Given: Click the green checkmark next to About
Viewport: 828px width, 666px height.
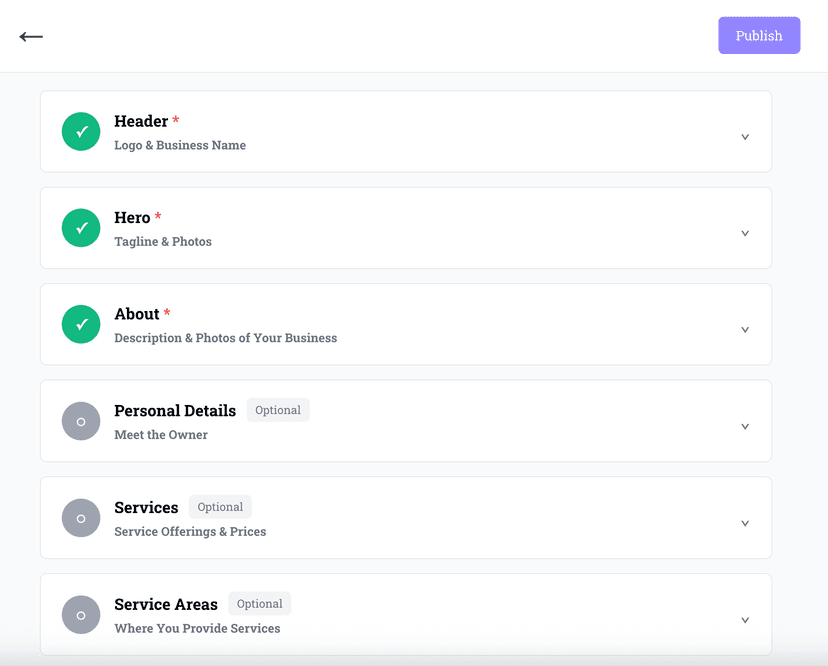Looking at the screenshot, I should pos(80,324).
